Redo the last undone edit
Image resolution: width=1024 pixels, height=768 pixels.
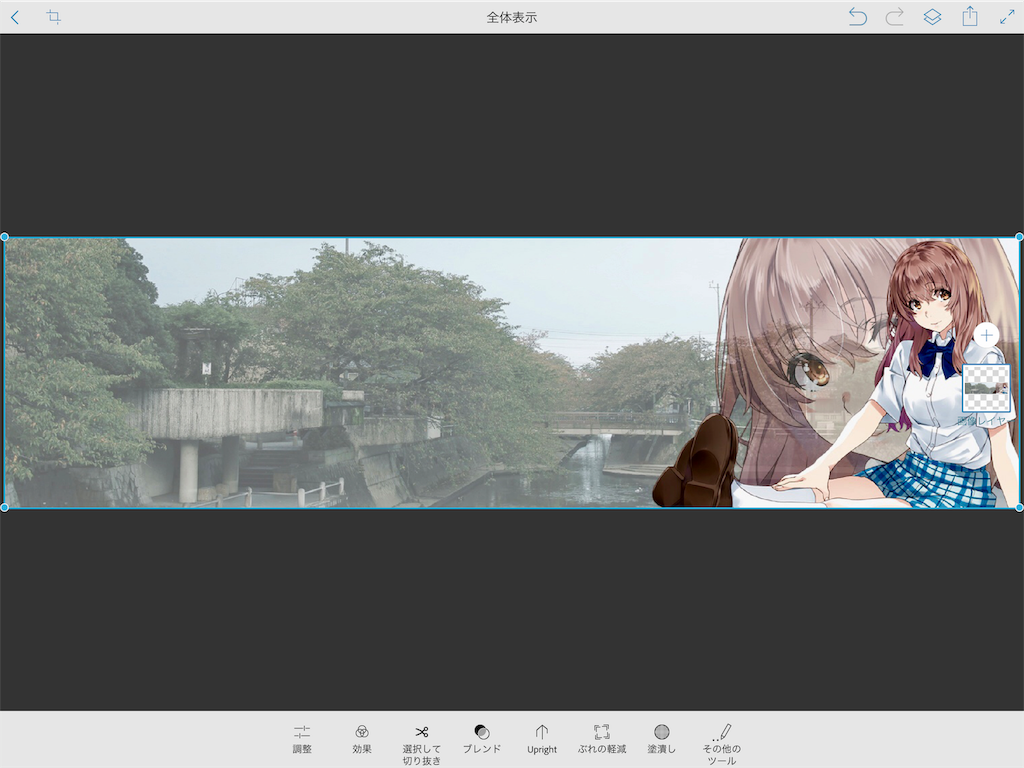click(895, 17)
